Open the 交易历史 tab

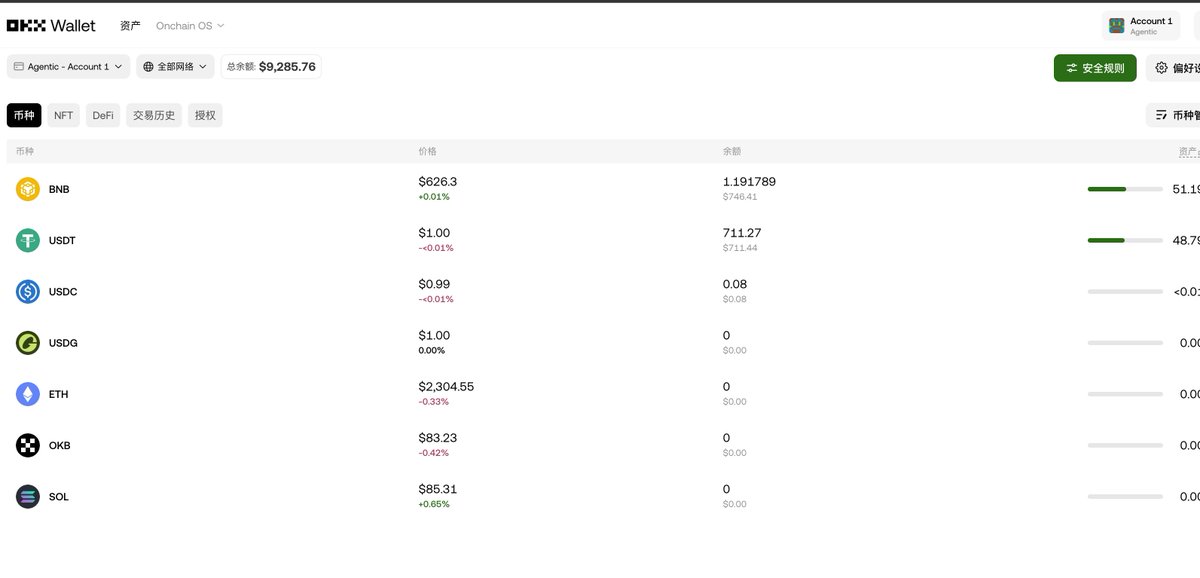(154, 115)
